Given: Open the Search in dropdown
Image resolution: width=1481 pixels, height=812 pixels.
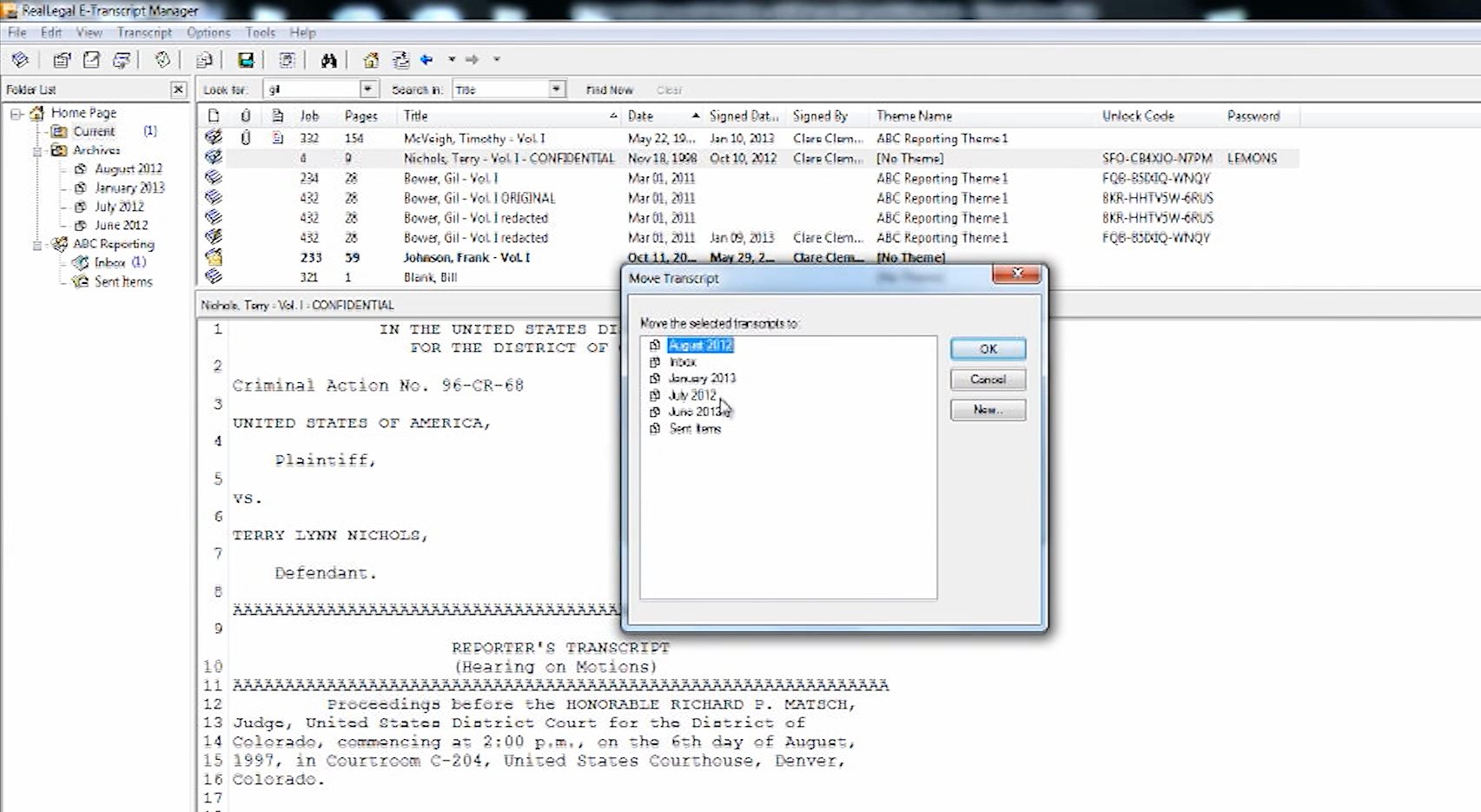Looking at the screenshot, I should pyautogui.click(x=556, y=89).
